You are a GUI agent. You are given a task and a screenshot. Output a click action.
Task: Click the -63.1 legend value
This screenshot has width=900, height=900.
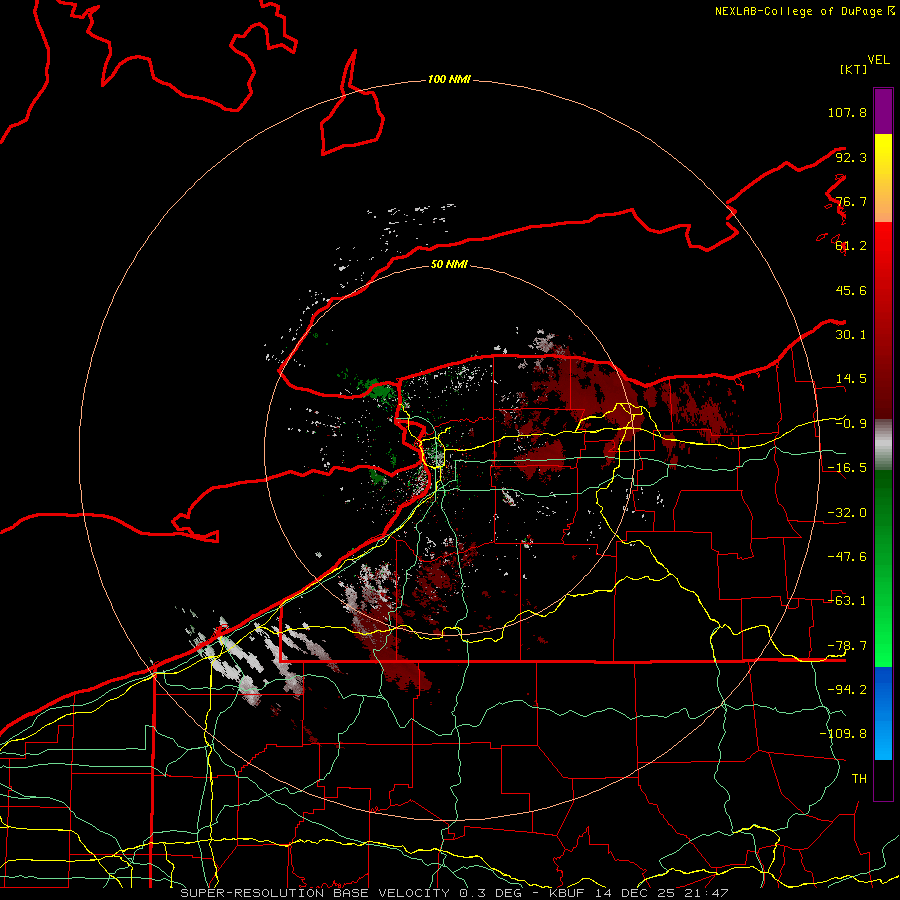tap(847, 601)
